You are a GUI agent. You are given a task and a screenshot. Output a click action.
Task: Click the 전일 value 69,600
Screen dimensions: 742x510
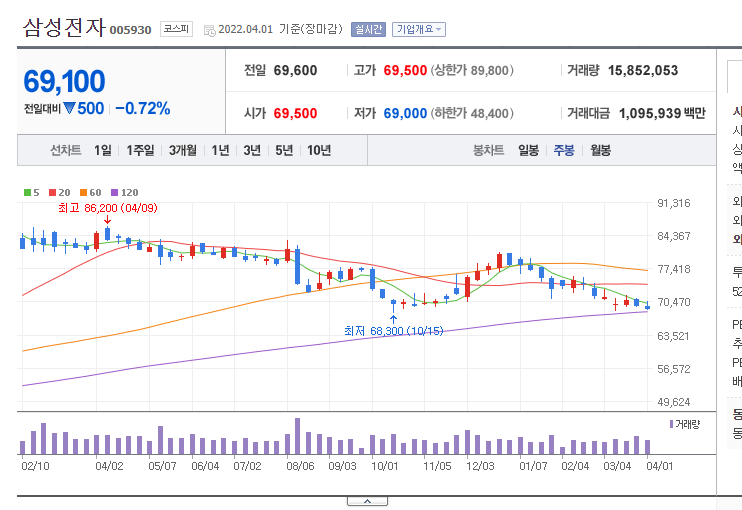pos(295,70)
